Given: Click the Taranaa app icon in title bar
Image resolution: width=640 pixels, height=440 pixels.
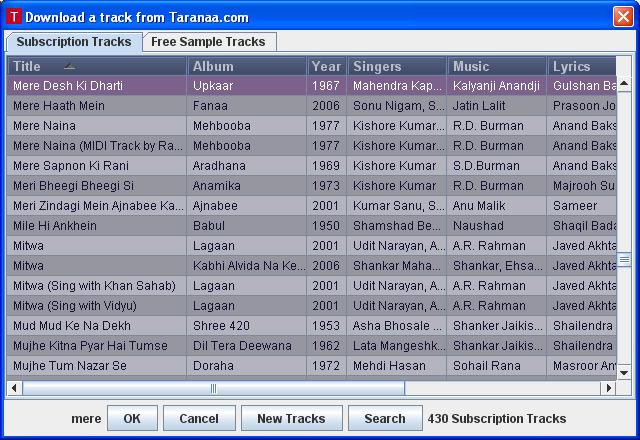Looking at the screenshot, I should click(13, 17).
